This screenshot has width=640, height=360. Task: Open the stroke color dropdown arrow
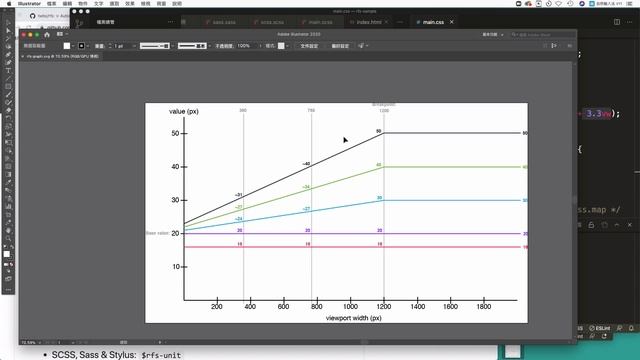tap(88, 46)
